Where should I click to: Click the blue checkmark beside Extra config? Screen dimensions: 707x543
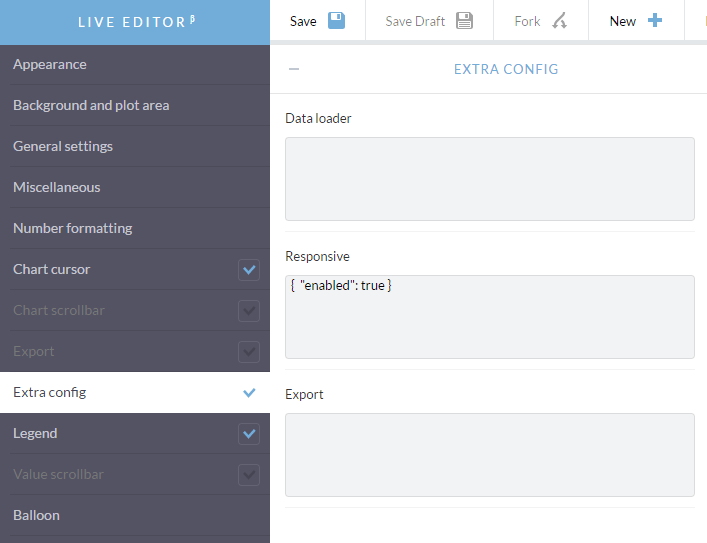point(249,393)
